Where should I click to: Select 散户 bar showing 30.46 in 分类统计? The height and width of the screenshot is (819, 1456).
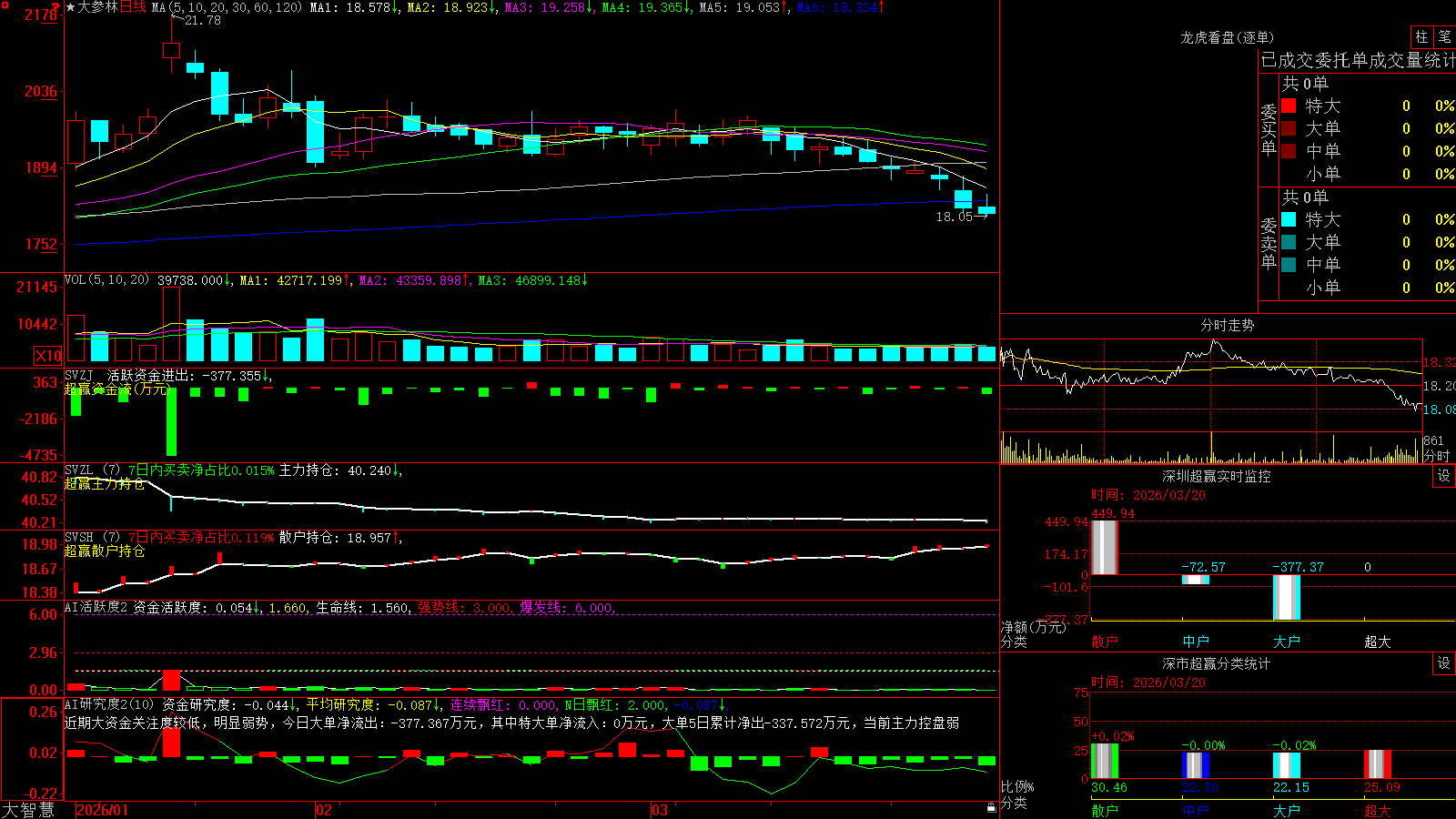point(1105,761)
